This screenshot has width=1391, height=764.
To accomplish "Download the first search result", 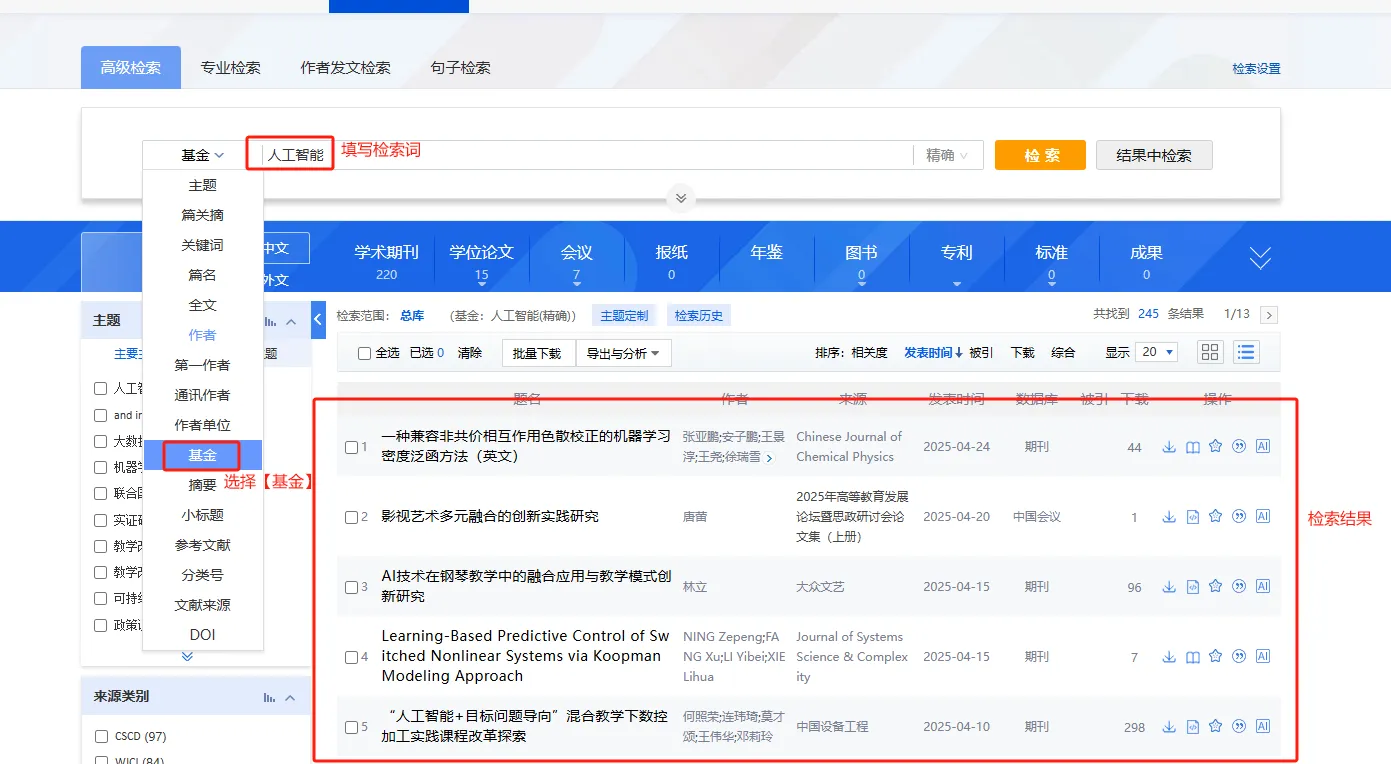I will pyautogui.click(x=1169, y=447).
